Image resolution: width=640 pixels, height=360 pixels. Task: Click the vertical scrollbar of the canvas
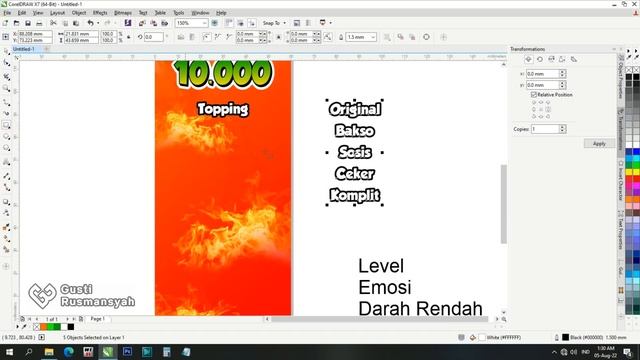point(504,204)
